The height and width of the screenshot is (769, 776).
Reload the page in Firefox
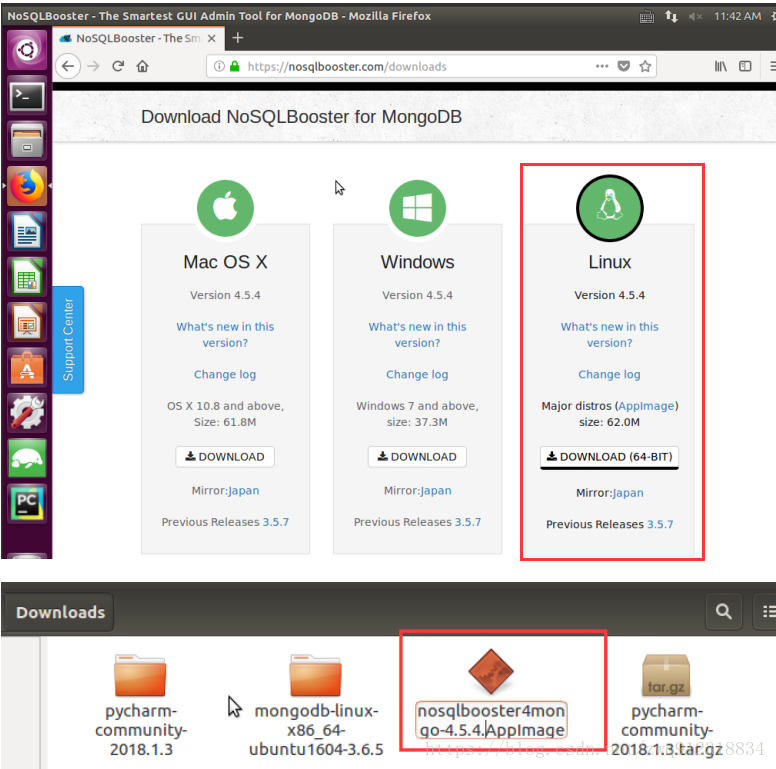(118, 66)
